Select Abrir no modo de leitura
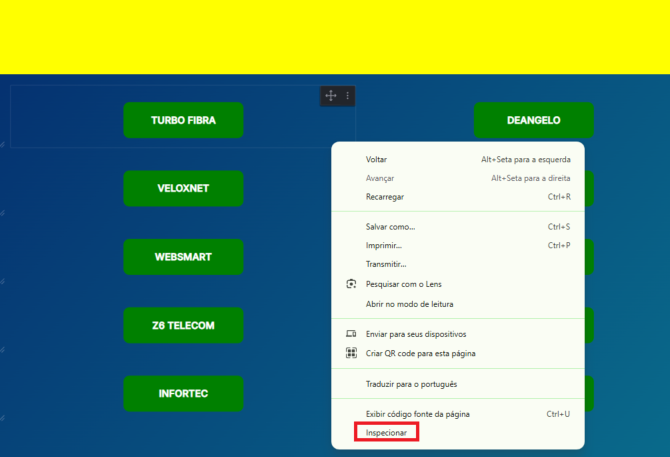The image size is (670, 457). click(x=458, y=304)
